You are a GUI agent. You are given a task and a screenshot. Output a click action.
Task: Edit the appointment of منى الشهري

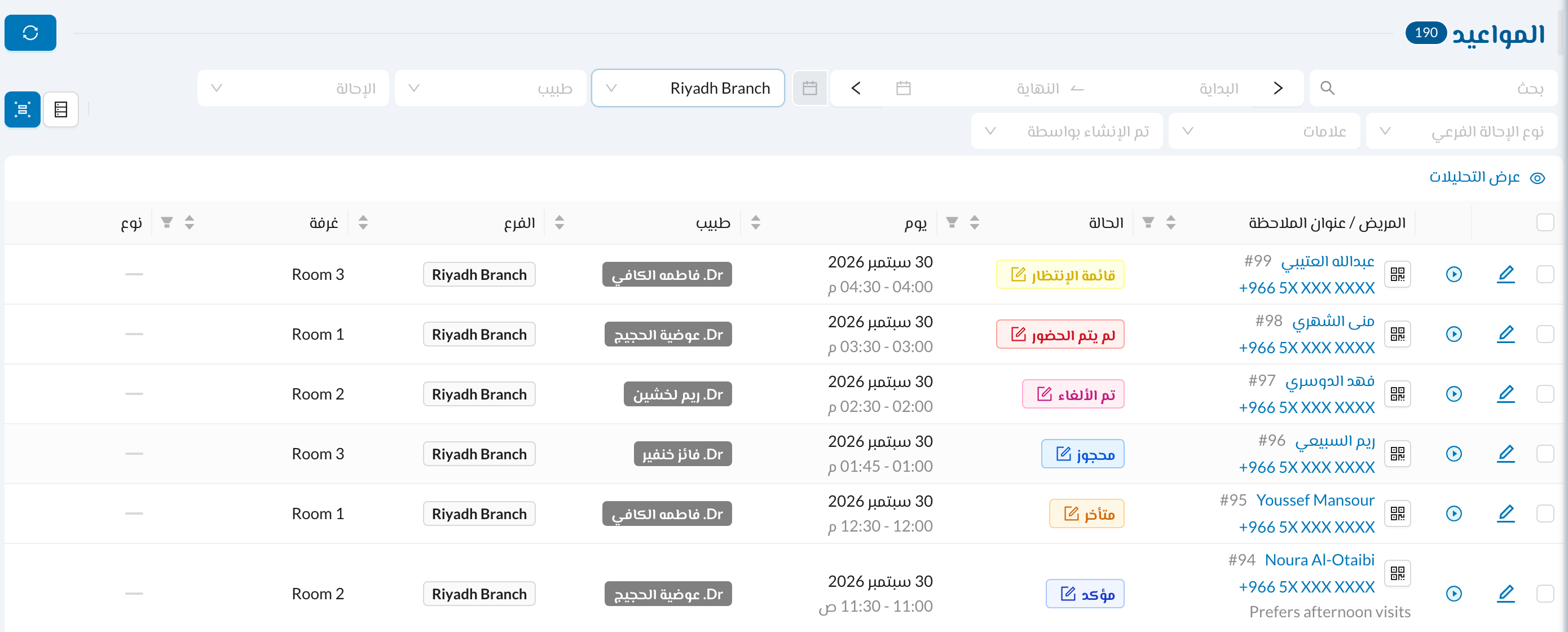coord(1505,334)
